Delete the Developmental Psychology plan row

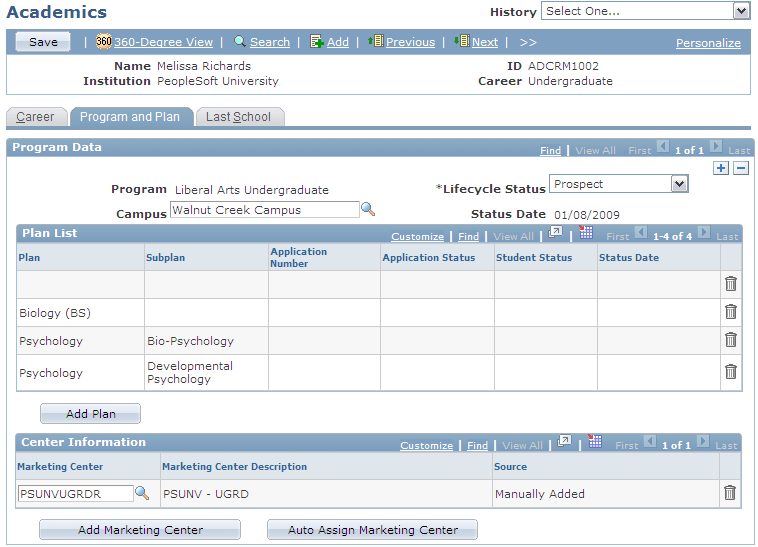731,372
